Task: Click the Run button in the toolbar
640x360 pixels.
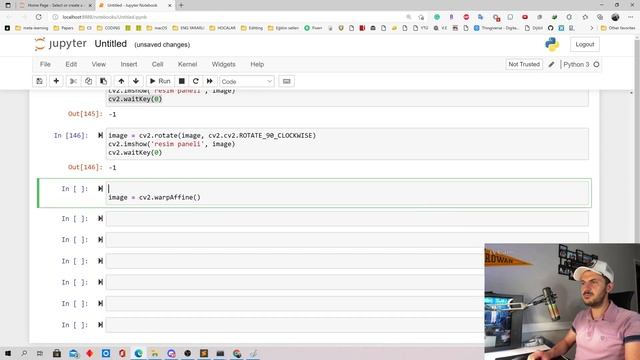Action: (x=160, y=81)
